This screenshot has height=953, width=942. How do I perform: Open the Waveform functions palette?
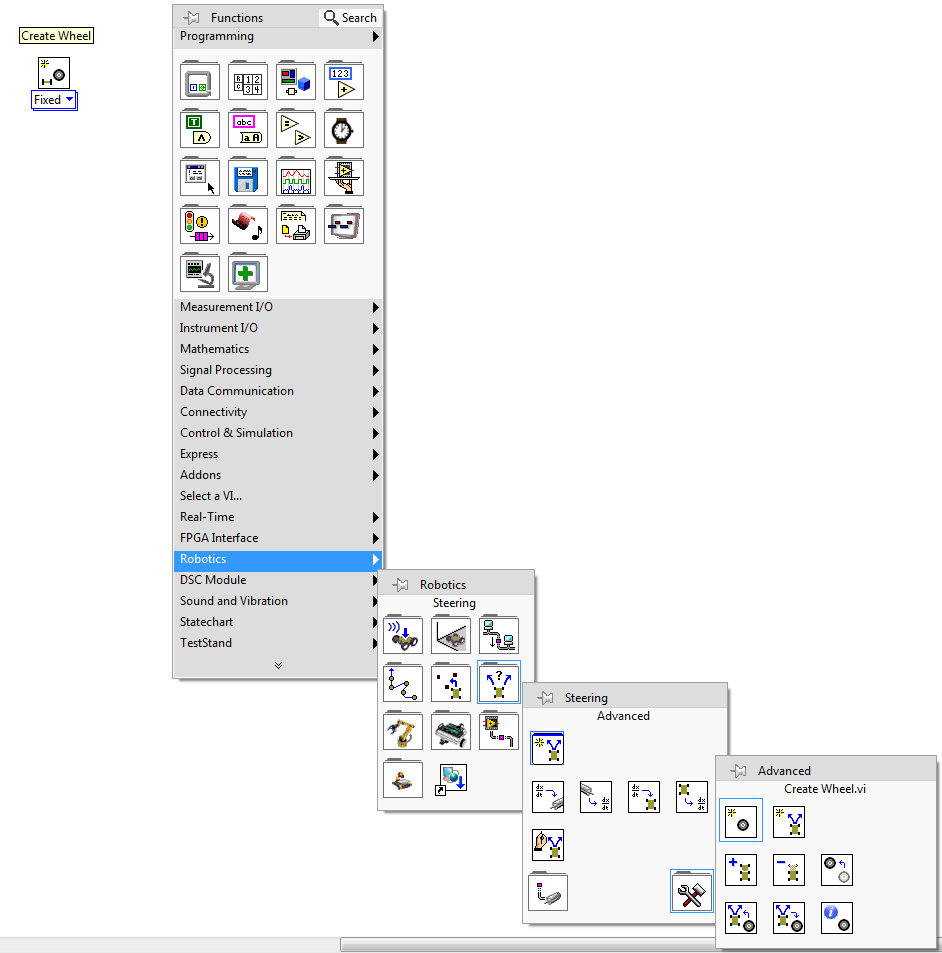(295, 177)
